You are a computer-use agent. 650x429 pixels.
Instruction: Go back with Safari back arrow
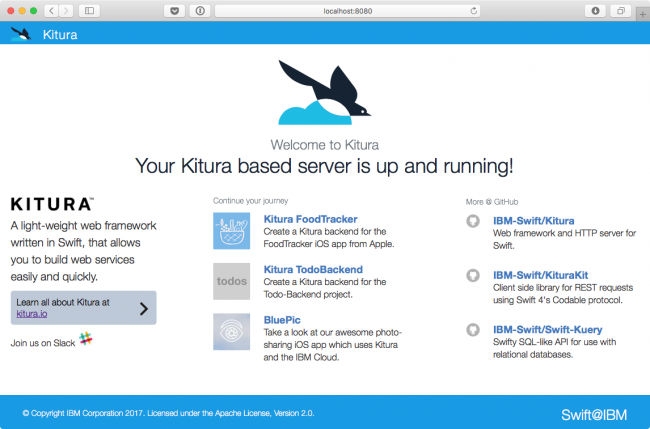51,11
